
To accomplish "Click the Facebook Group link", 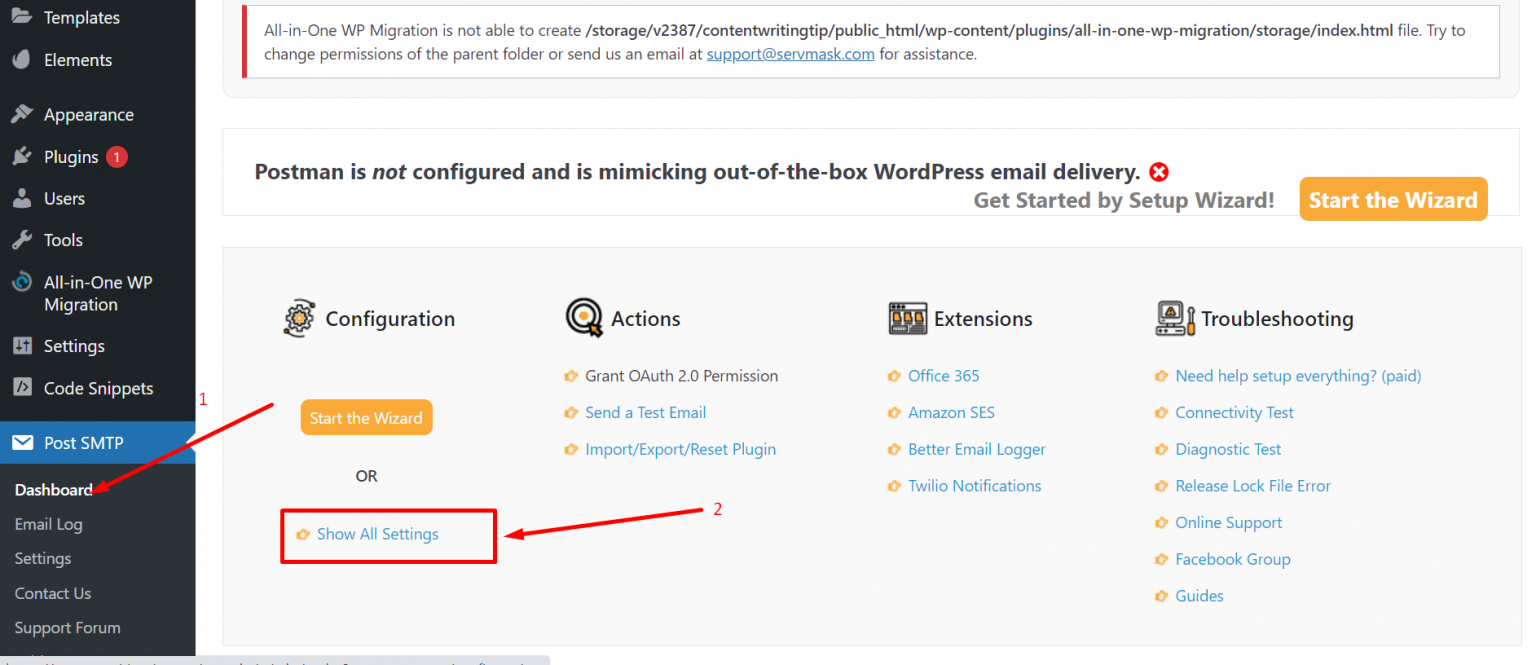I will (x=1232, y=559).
